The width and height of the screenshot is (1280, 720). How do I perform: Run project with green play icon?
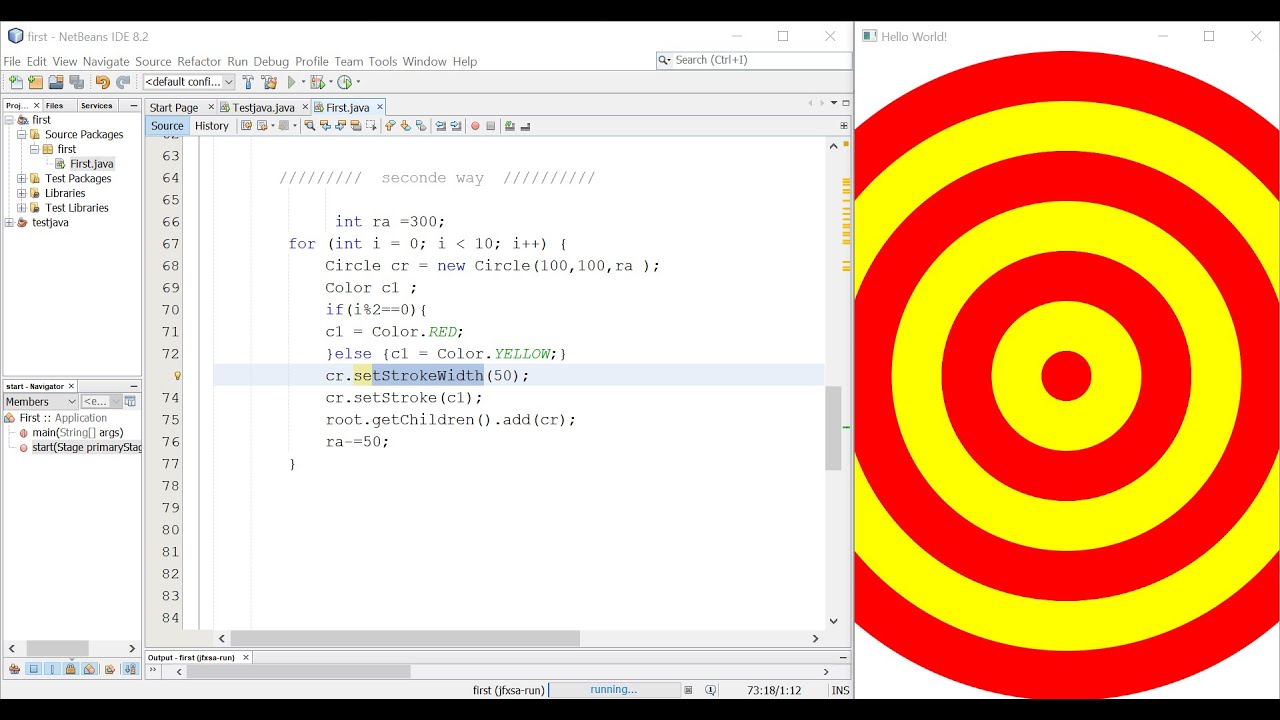coord(292,82)
